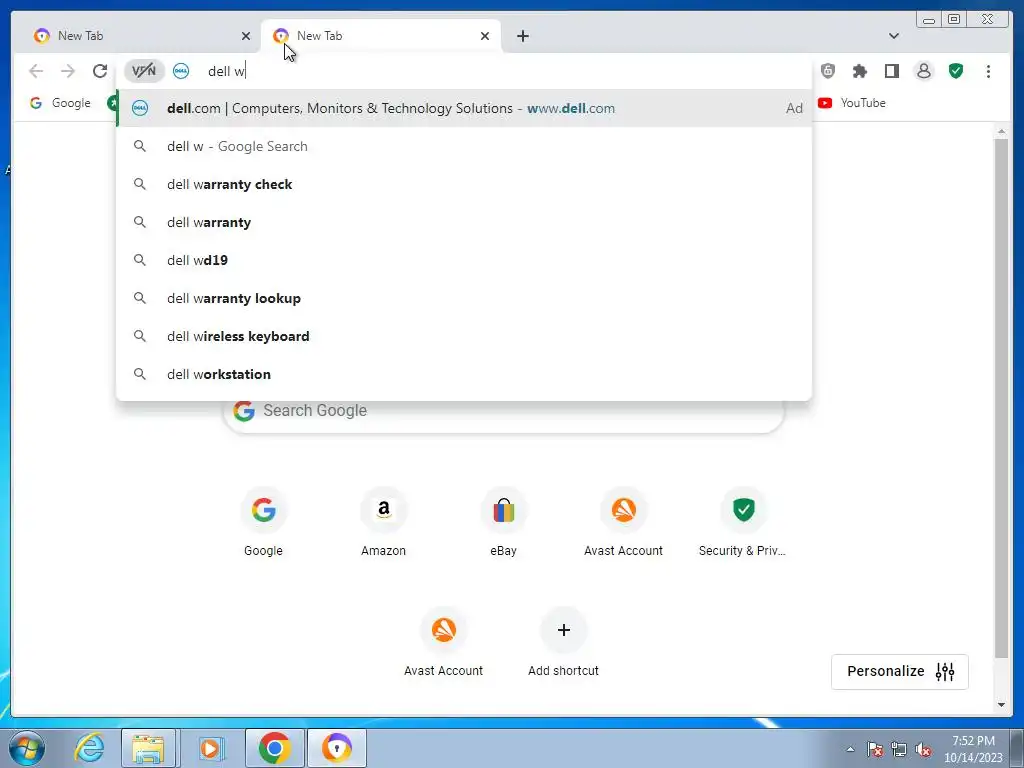Screen dimensions: 1024x768
Task: Open the Amazon shortcut tile
Action: coord(383,522)
